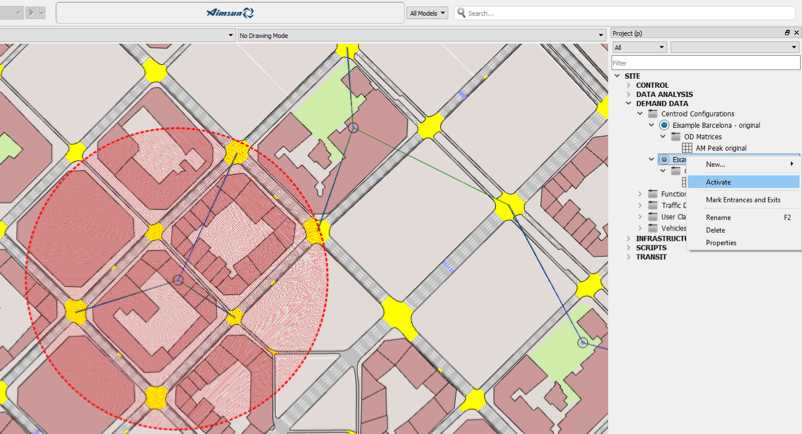The width and height of the screenshot is (802, 434).
Task: Close the Project panel
Action: [x=796, y=33]
